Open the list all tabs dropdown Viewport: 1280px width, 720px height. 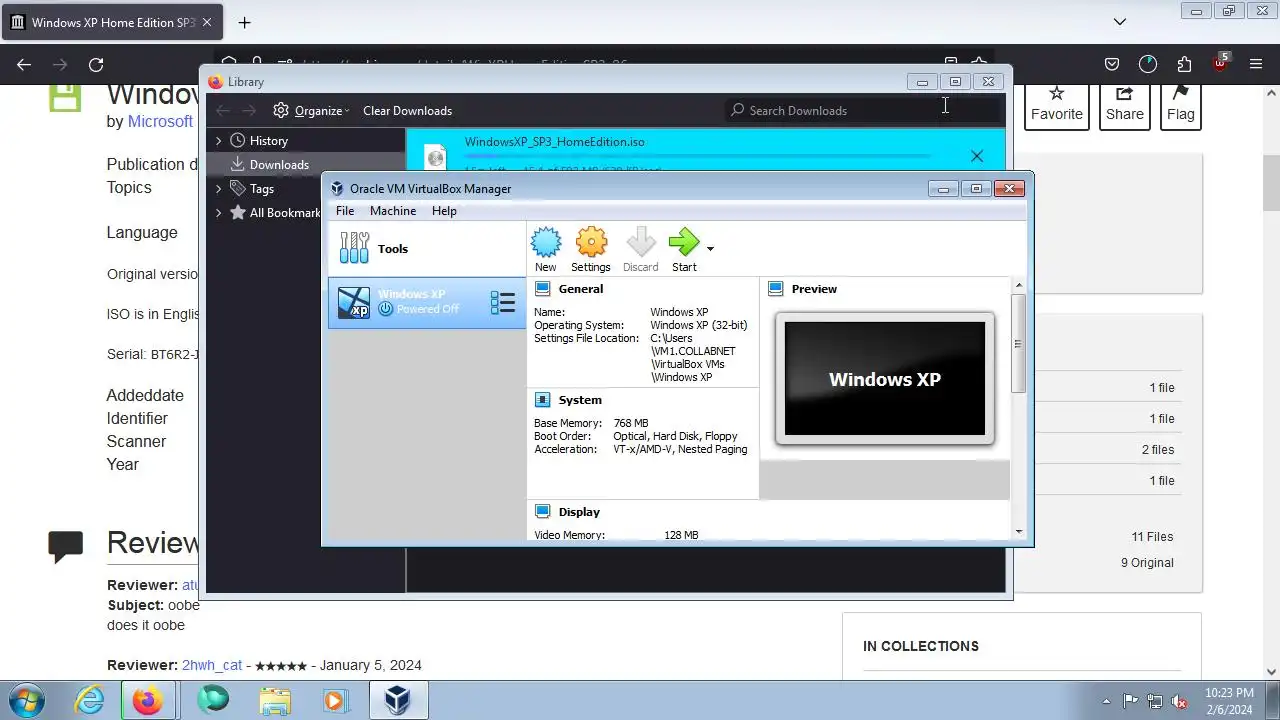tap(1120, 22)
